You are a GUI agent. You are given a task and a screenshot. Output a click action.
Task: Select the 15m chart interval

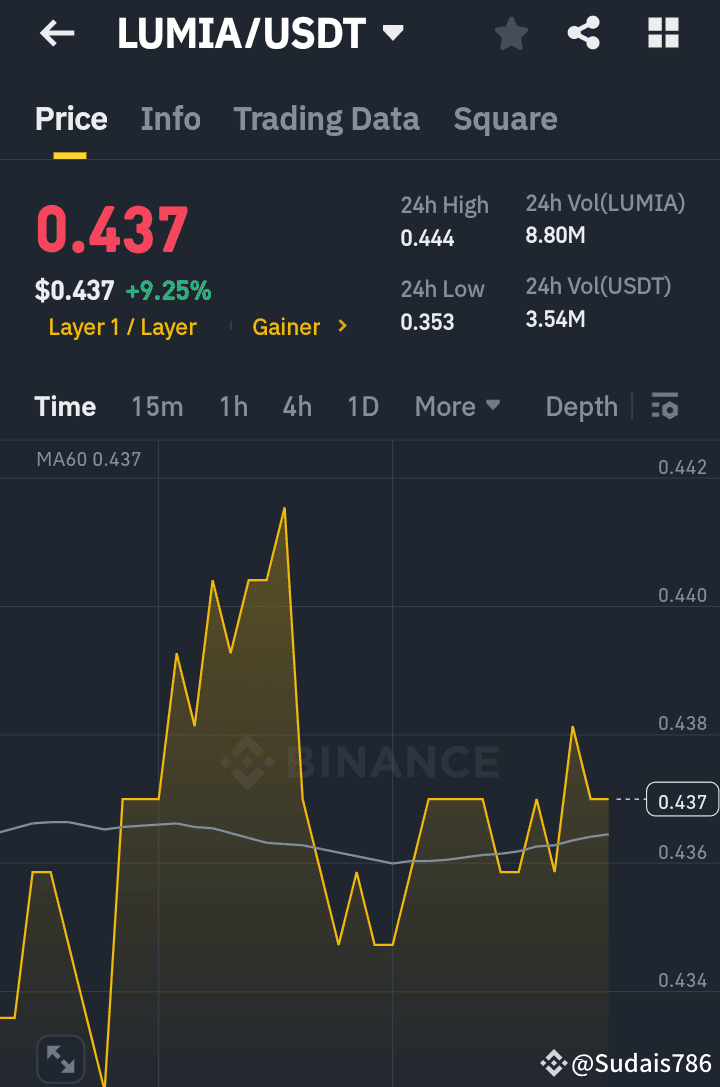tap(157, 406)
